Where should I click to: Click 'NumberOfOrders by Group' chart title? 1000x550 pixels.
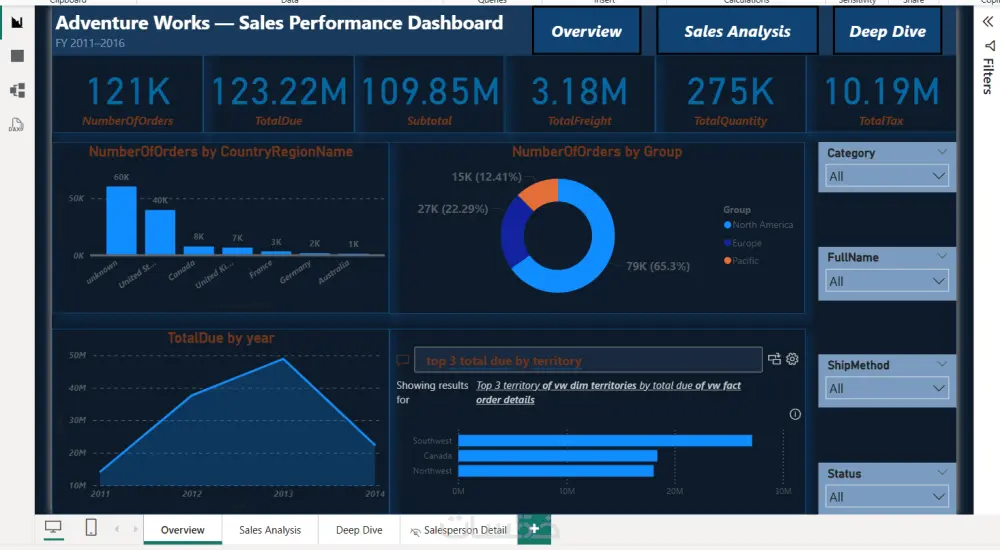pyautogui.click(x=597, y=152)
